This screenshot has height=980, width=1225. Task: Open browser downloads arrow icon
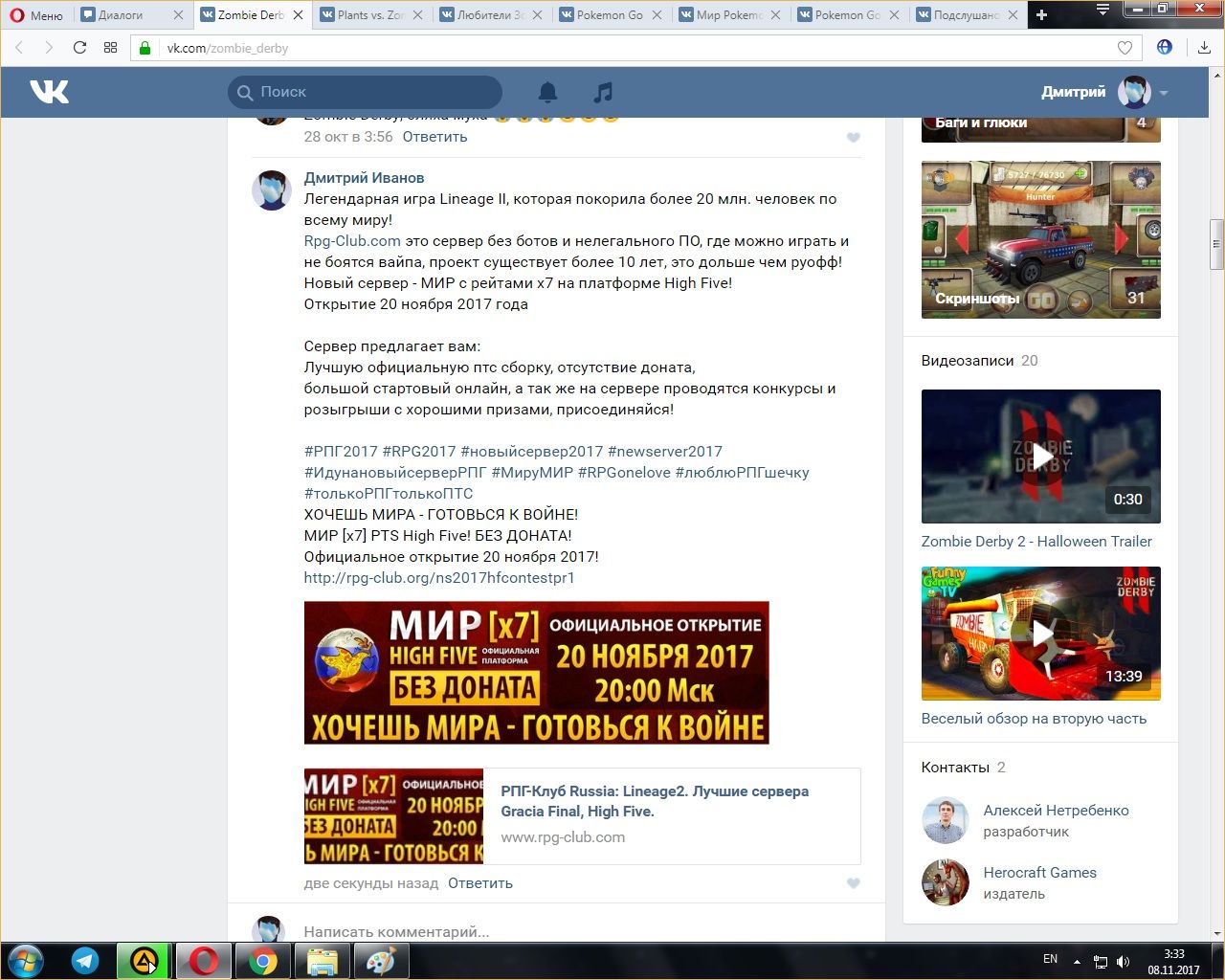pos(1204,48)
